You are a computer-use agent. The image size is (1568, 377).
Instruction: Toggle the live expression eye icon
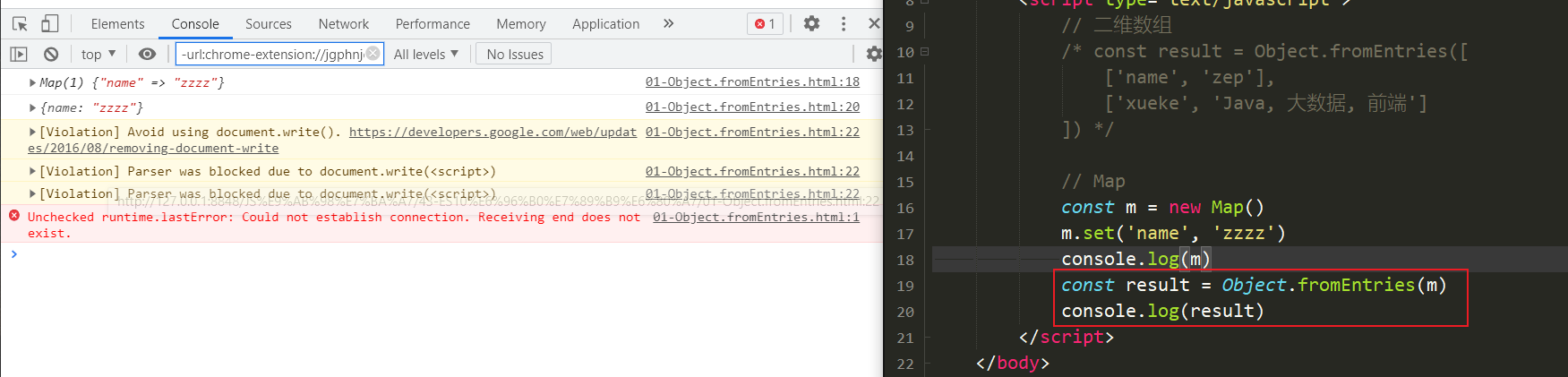tap(148, 55)
